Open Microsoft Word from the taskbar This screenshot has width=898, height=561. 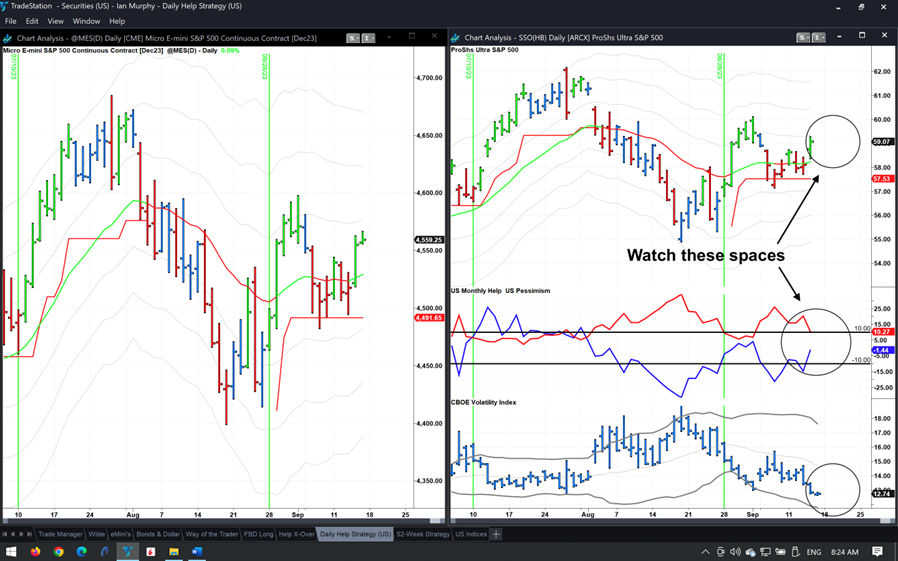197,552
